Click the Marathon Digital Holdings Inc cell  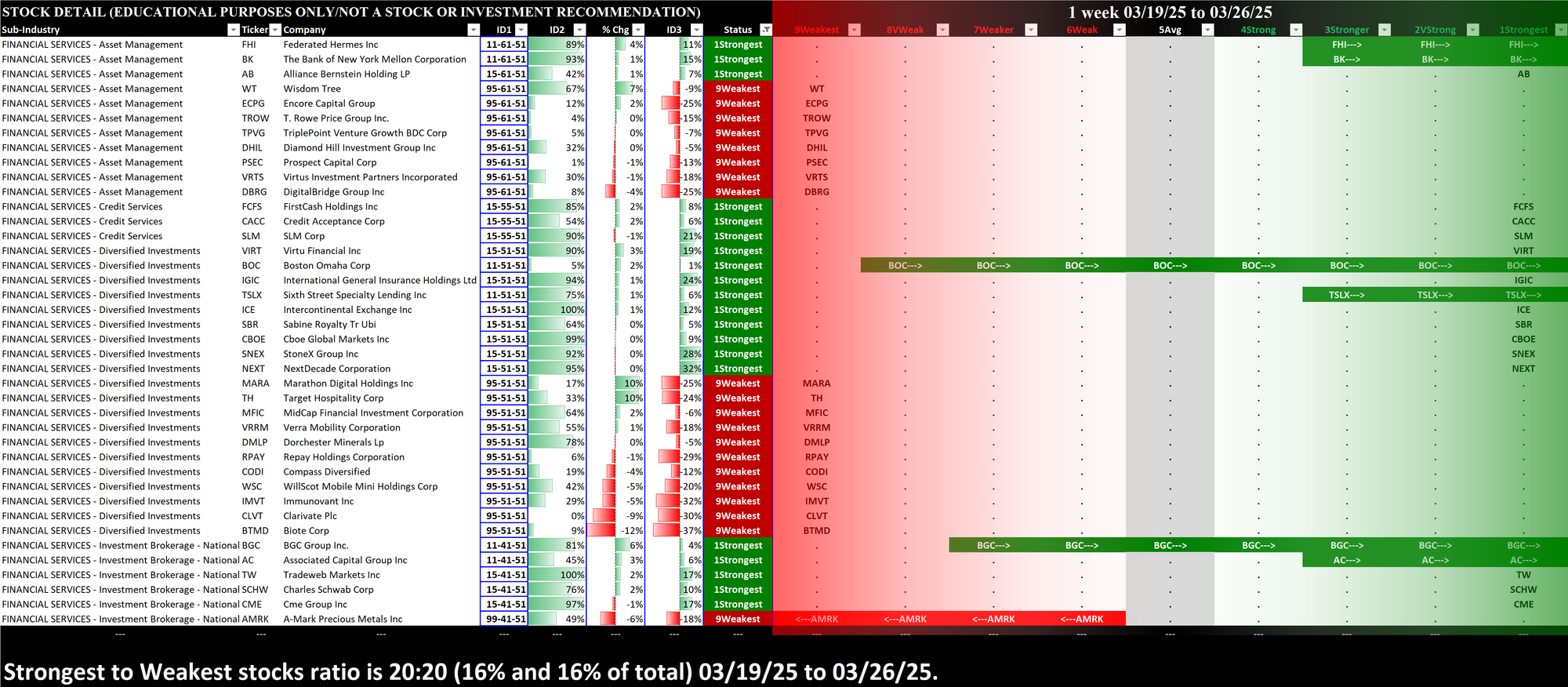pyautogui.click(x=380, y=383)
